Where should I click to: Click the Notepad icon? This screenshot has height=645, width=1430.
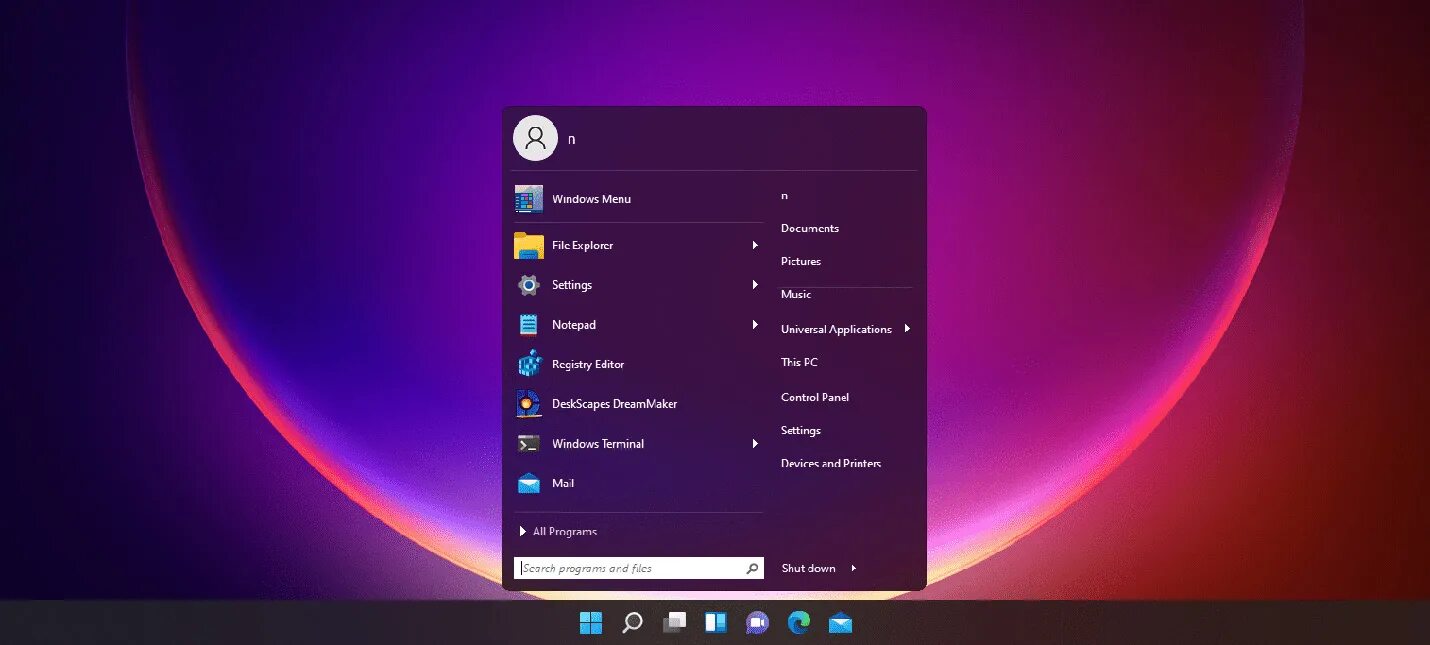529,325
